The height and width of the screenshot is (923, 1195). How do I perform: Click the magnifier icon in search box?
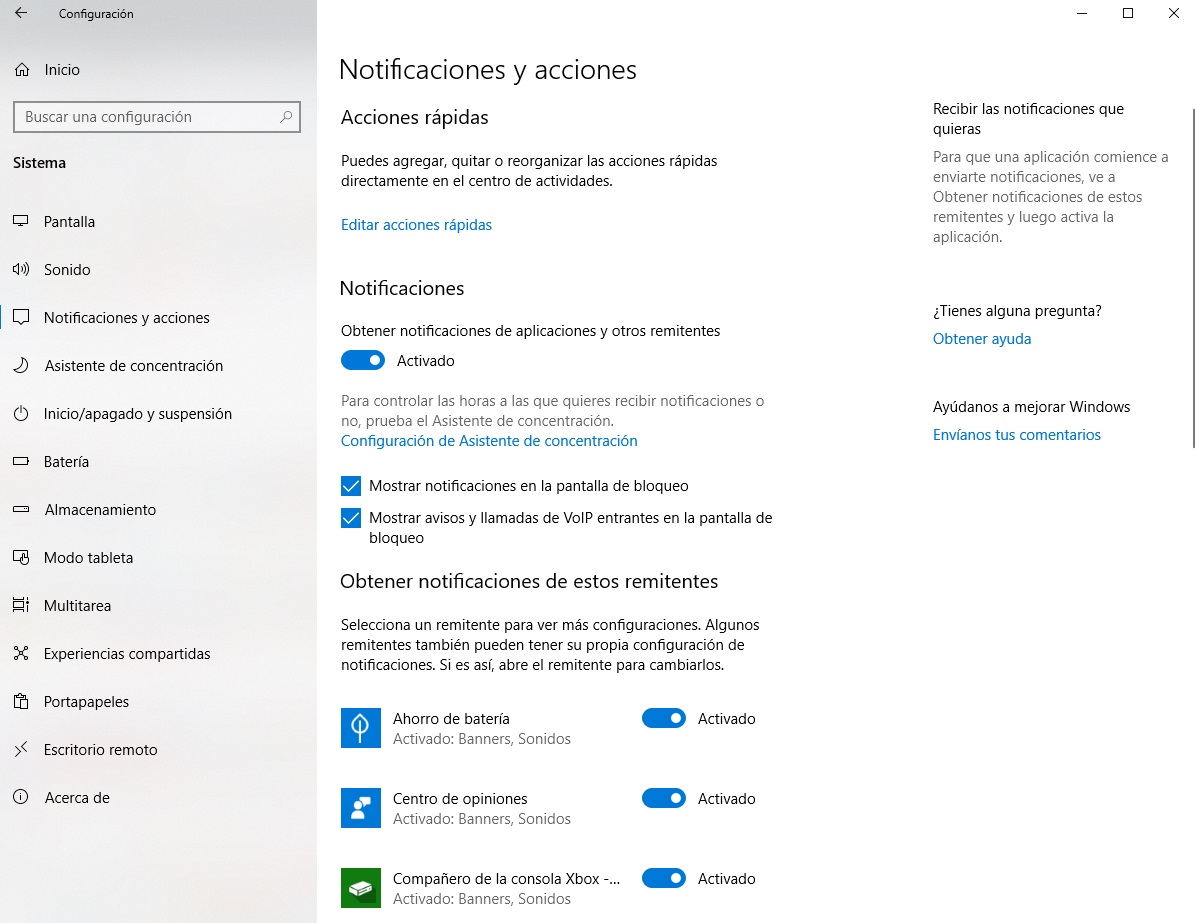pyautogui.click(x=286, y=117)
